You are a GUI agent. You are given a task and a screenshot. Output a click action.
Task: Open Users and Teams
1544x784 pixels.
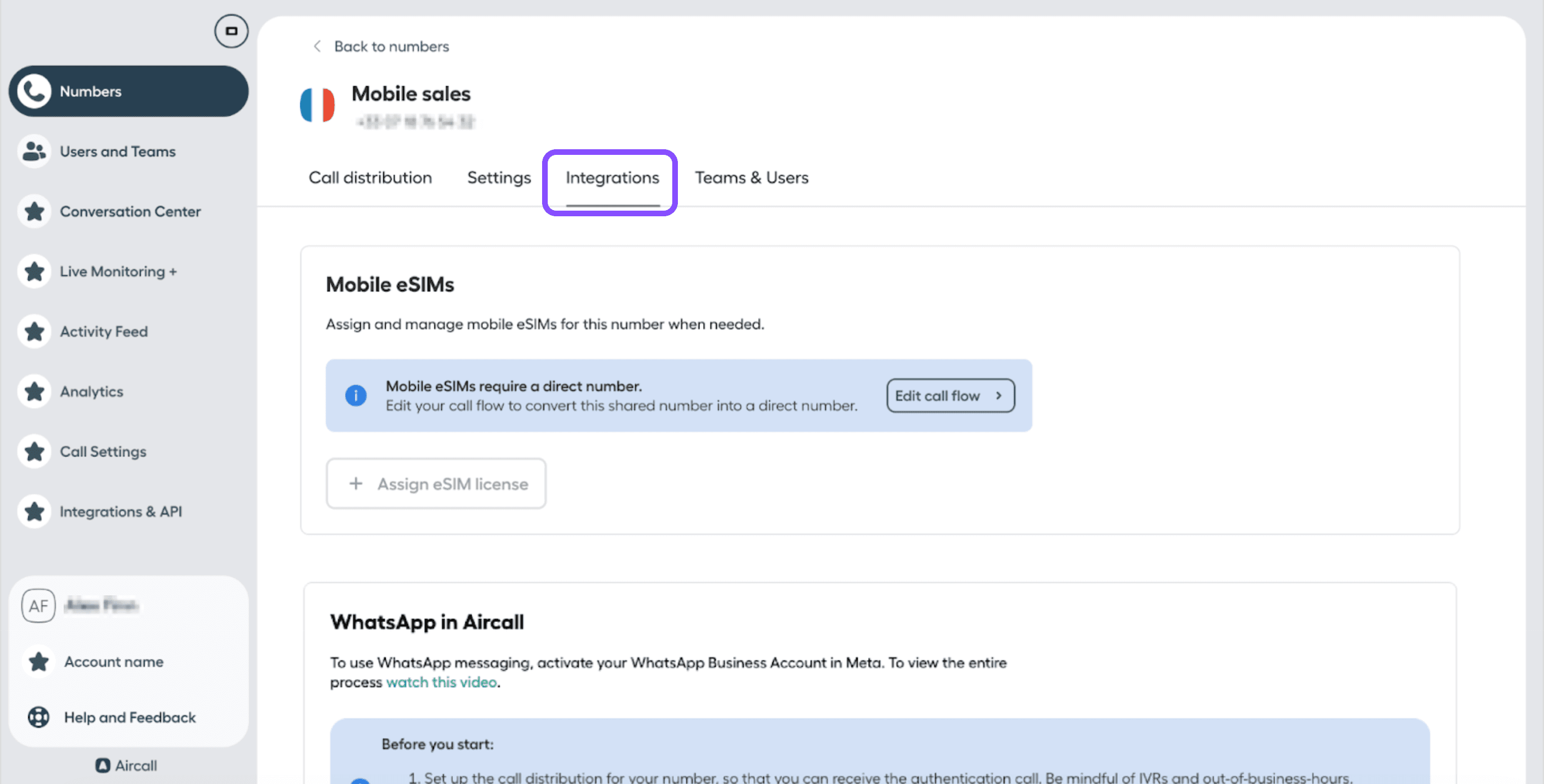tap(117, 152)
